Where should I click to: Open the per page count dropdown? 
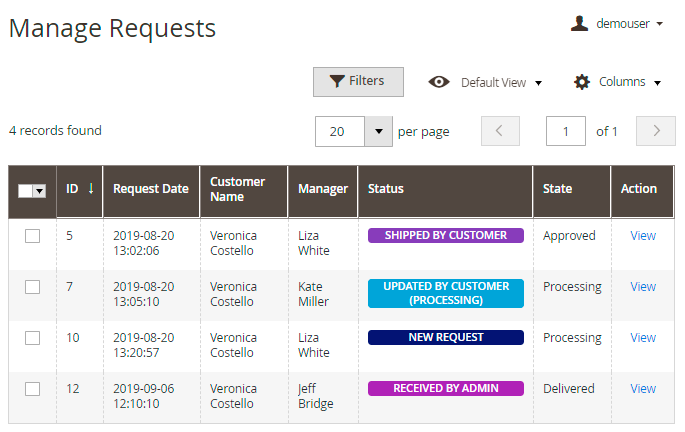pyautogui.click(x=379, y=131)
